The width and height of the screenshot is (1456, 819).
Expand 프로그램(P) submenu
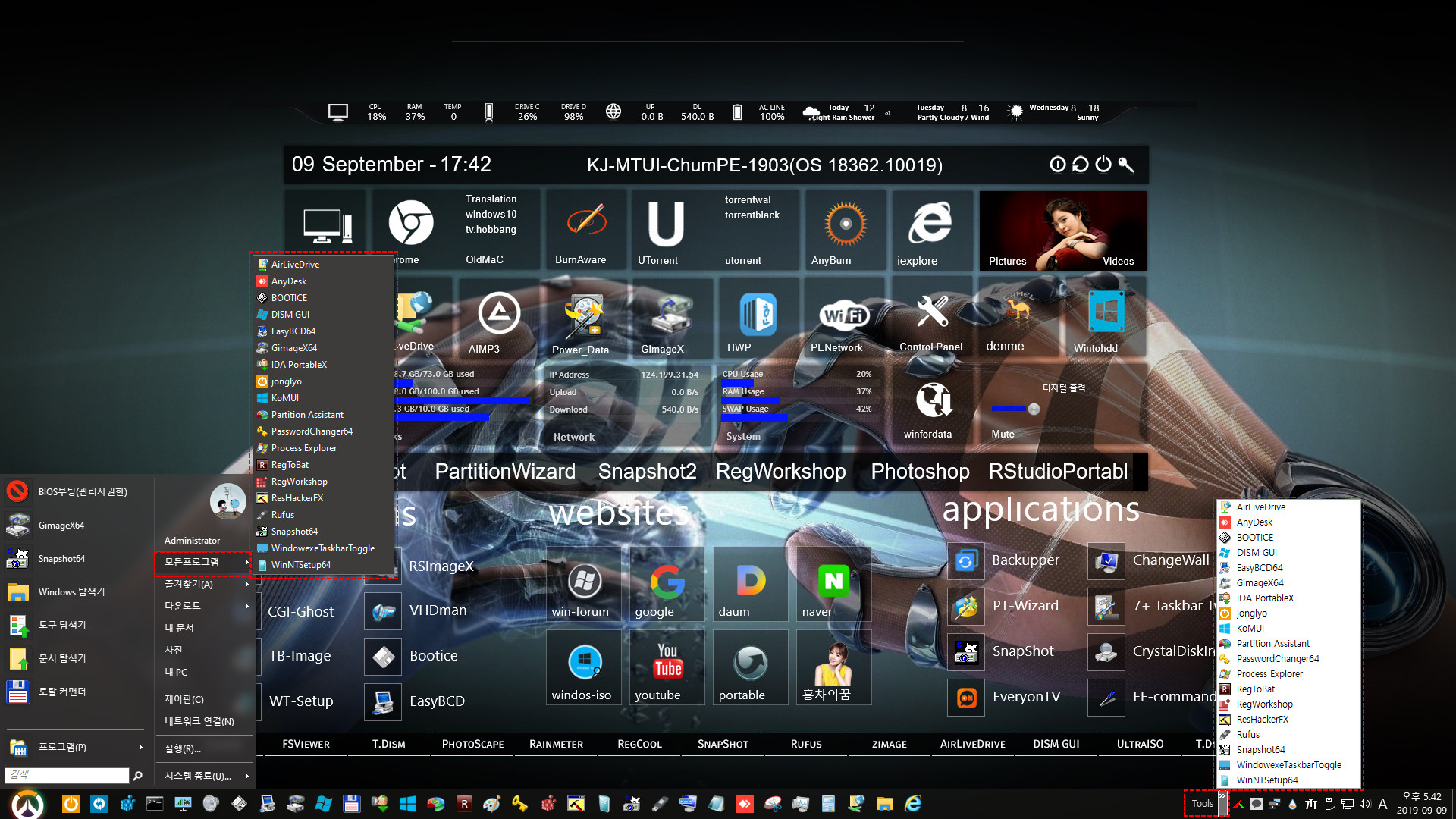click(x=75, y=747)
